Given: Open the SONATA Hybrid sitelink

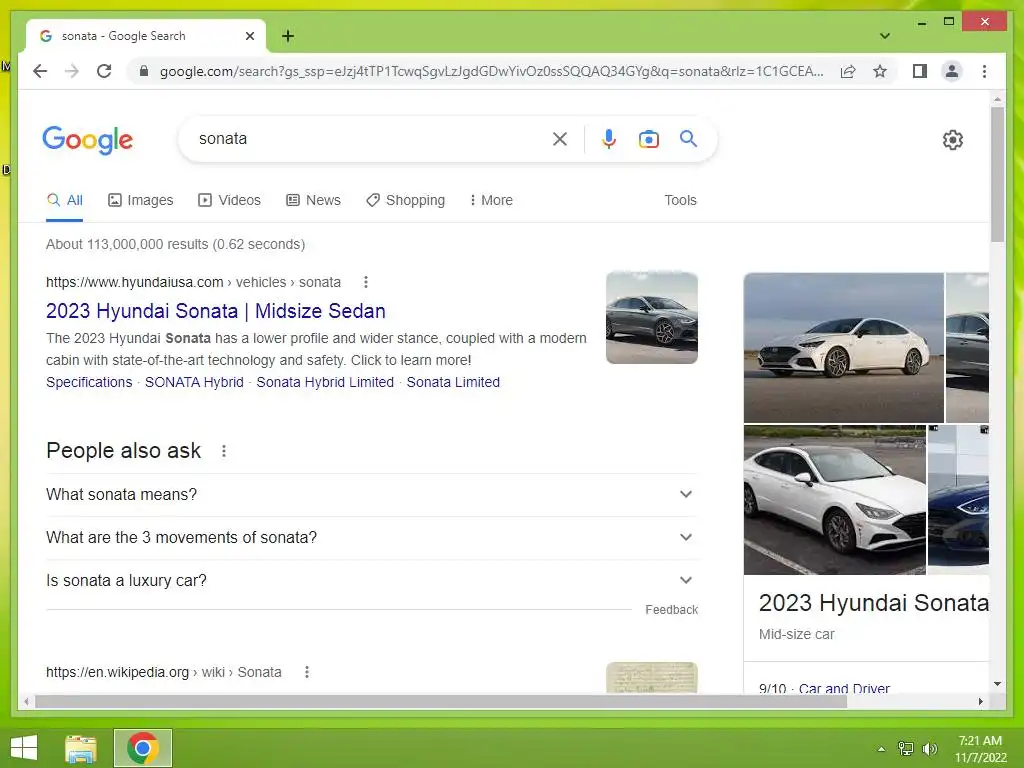Looking at the screenshot, I should point(194,382).
